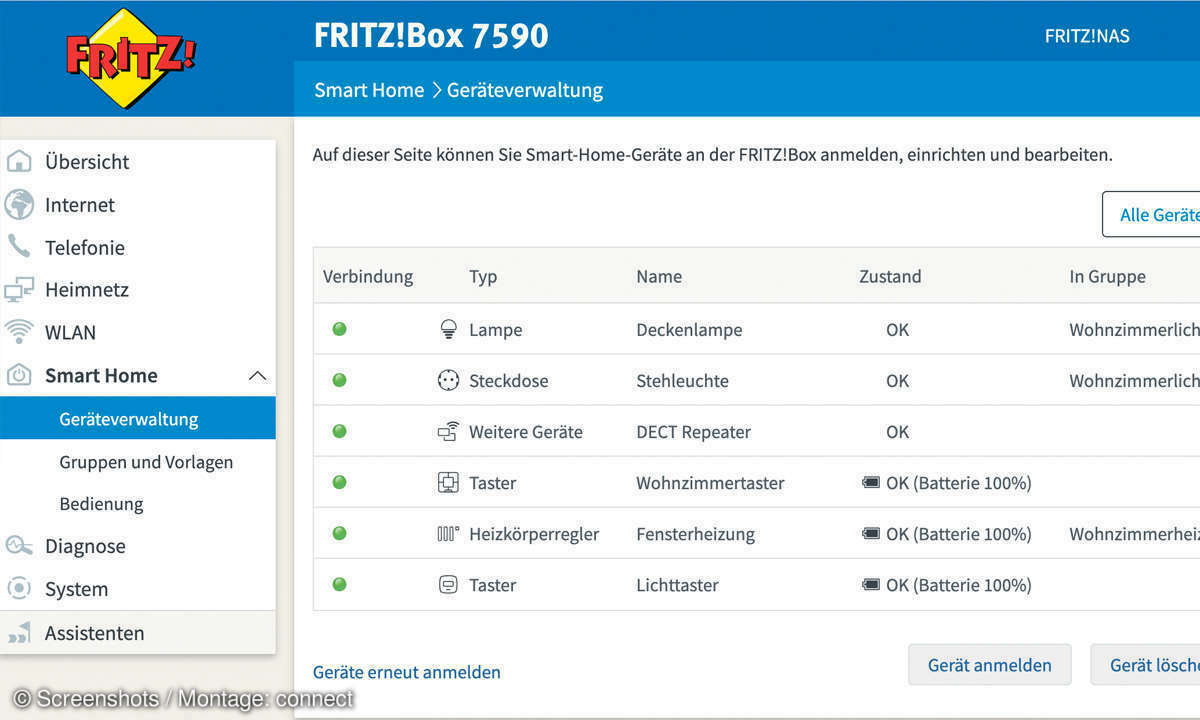Click Smart Home in the breadcrumb
This screenshot has width=1200, height=720.
point(369,90)
